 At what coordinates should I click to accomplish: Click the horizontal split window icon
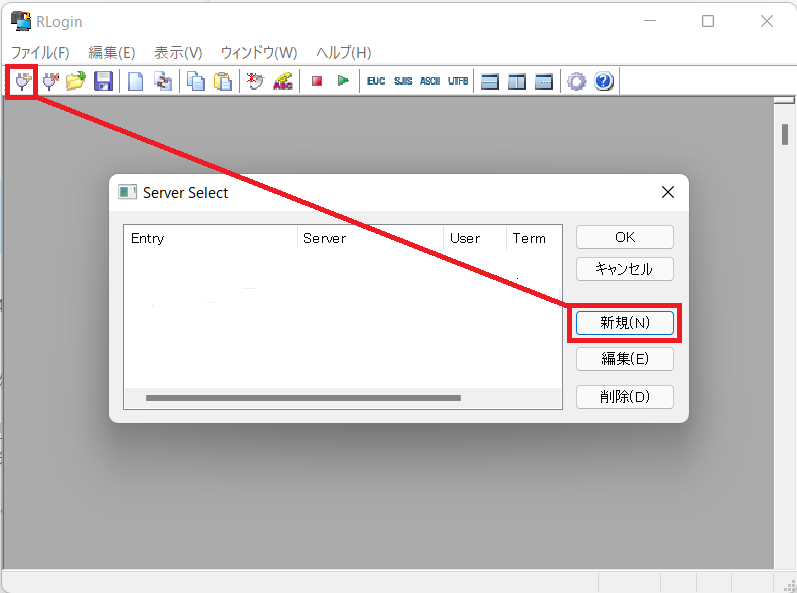pyautogui.click(x=490, y=81)
